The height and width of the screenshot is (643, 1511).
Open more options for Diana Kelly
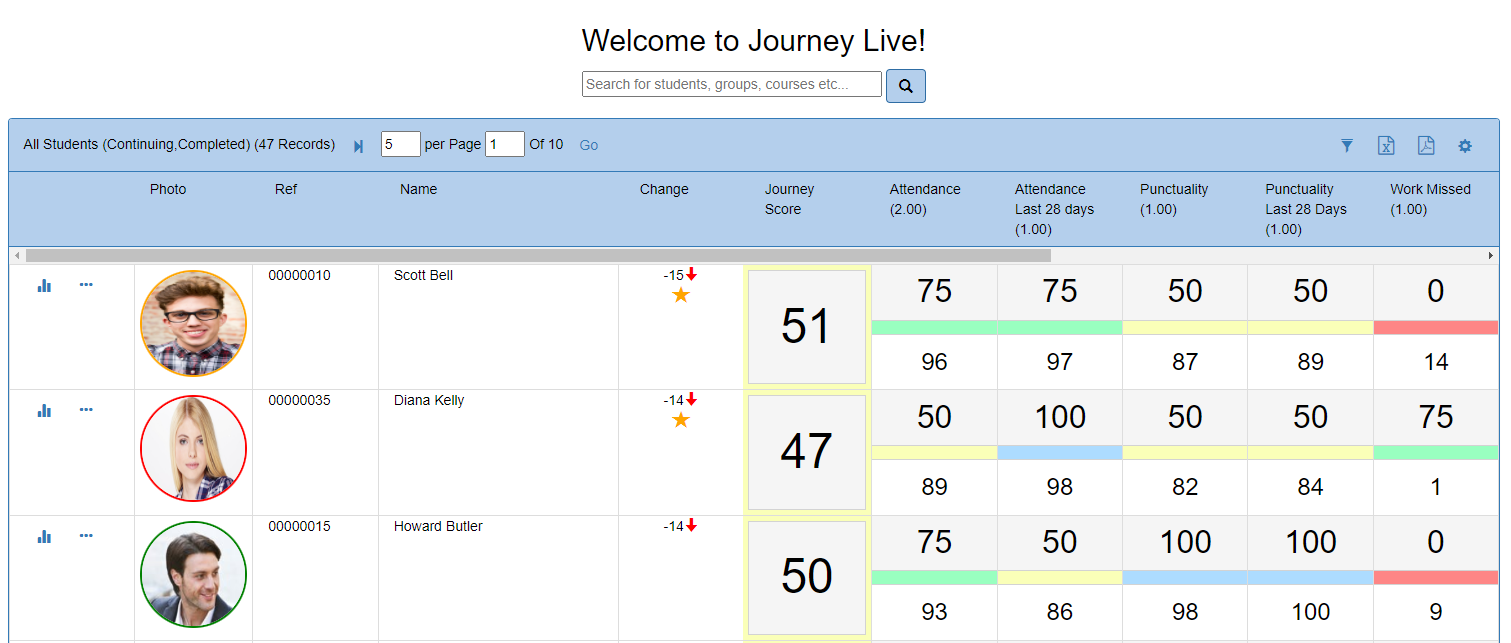pos(86,409)
